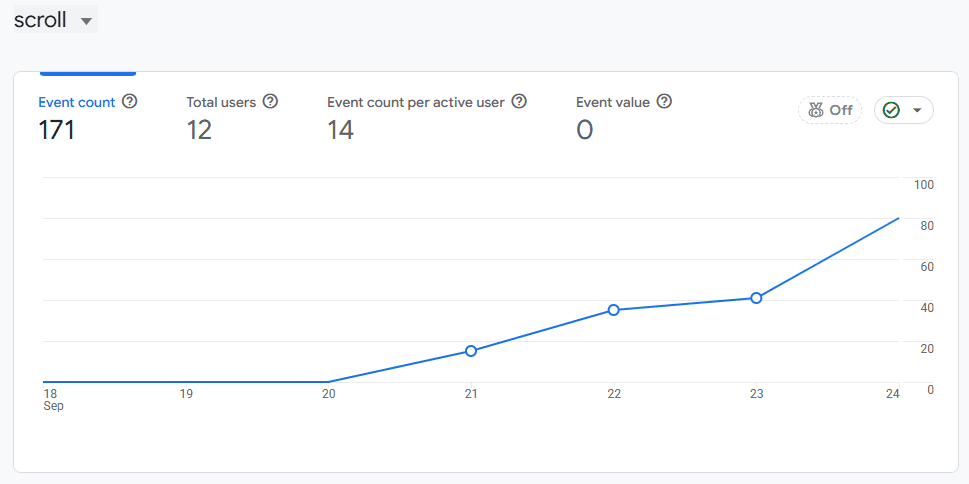Select the Event value metric tab
Viewport: 969px width, 484px height.
[624, 117]
